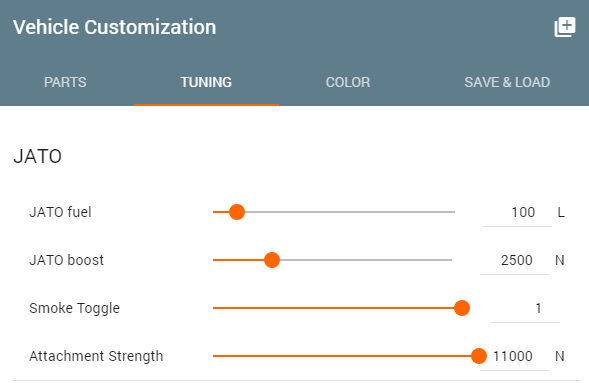Click the grey JATO fuel slider track

click(x=350, y=212)
